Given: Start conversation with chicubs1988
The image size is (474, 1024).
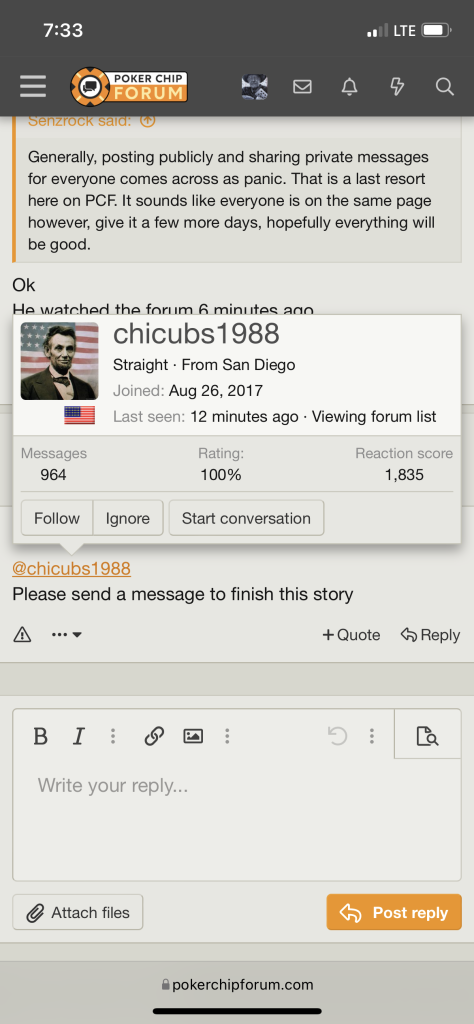Looking at the screenshot, I should pyautogui.click(x=246, y=519).
